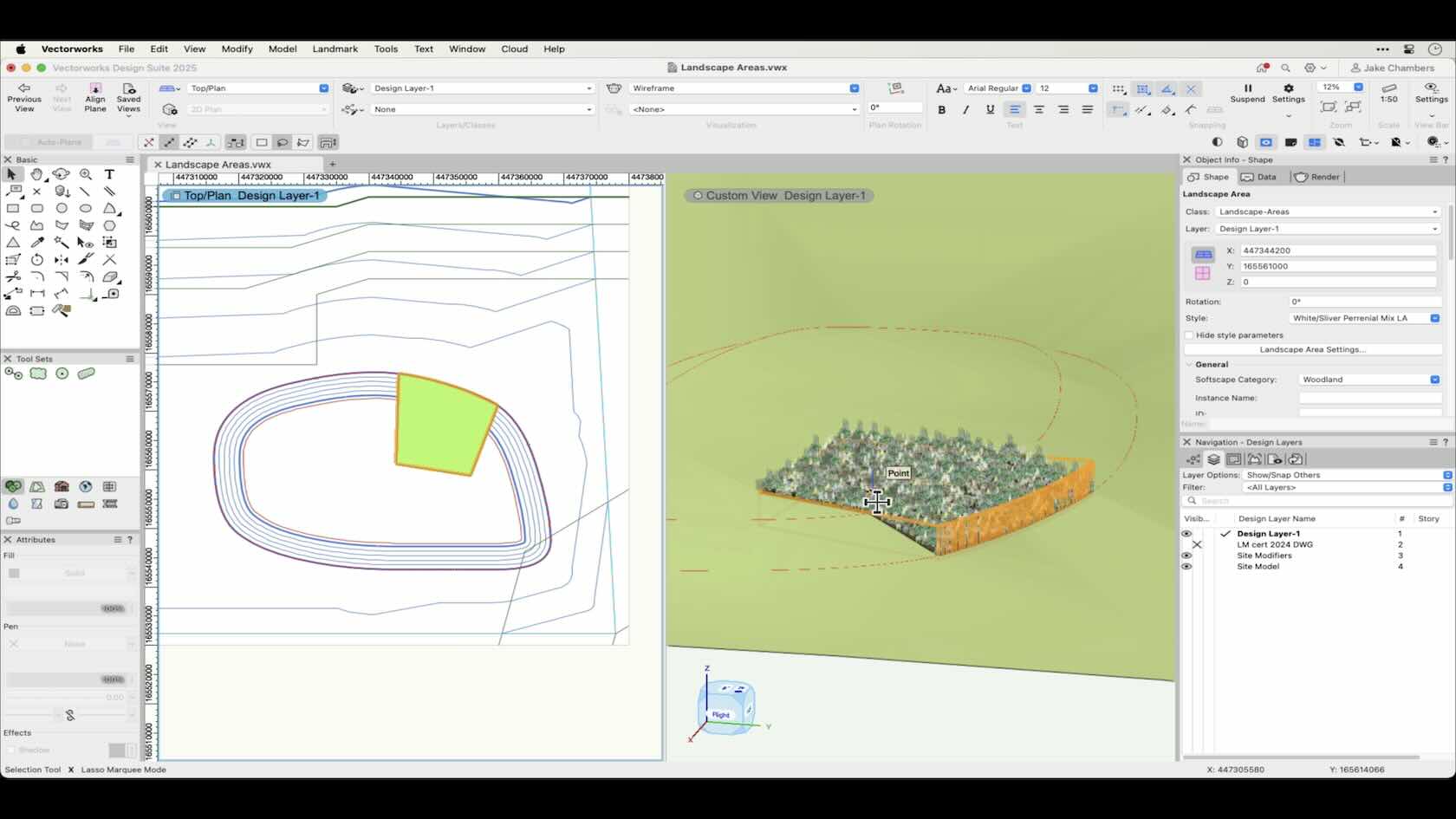Open the Landmark menu
1456x819 pixels.
pos(335,49)
